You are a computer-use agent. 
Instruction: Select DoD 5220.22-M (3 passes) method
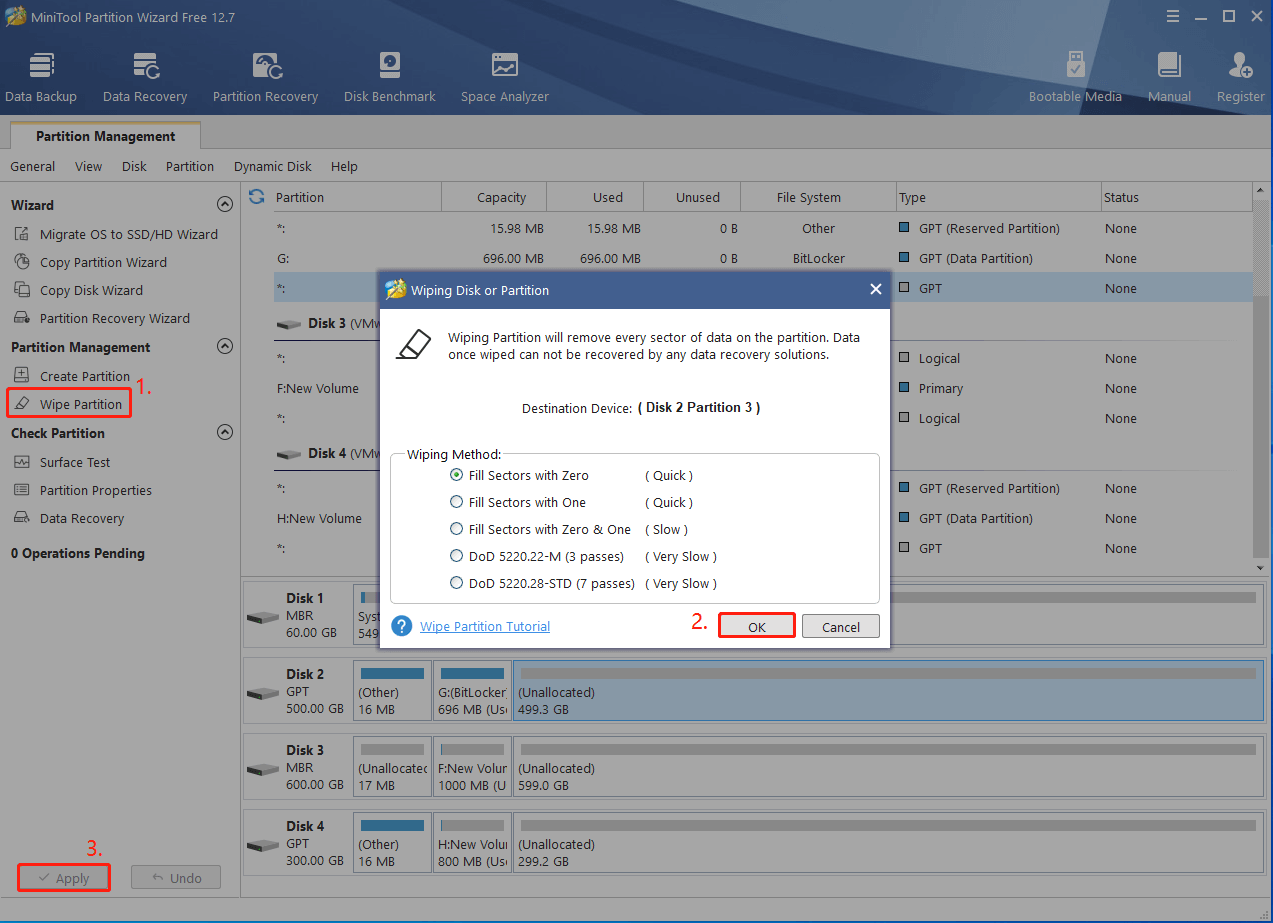coord(457,556)
